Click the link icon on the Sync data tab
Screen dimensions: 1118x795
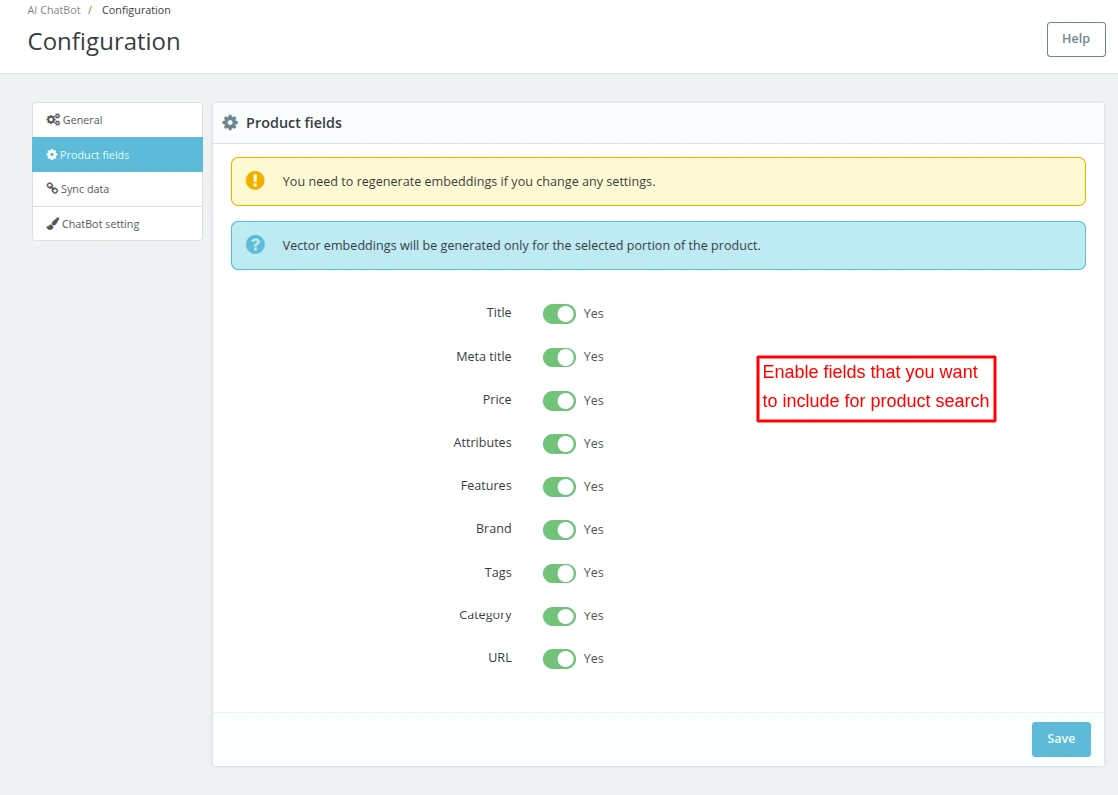tap(51, 189)
